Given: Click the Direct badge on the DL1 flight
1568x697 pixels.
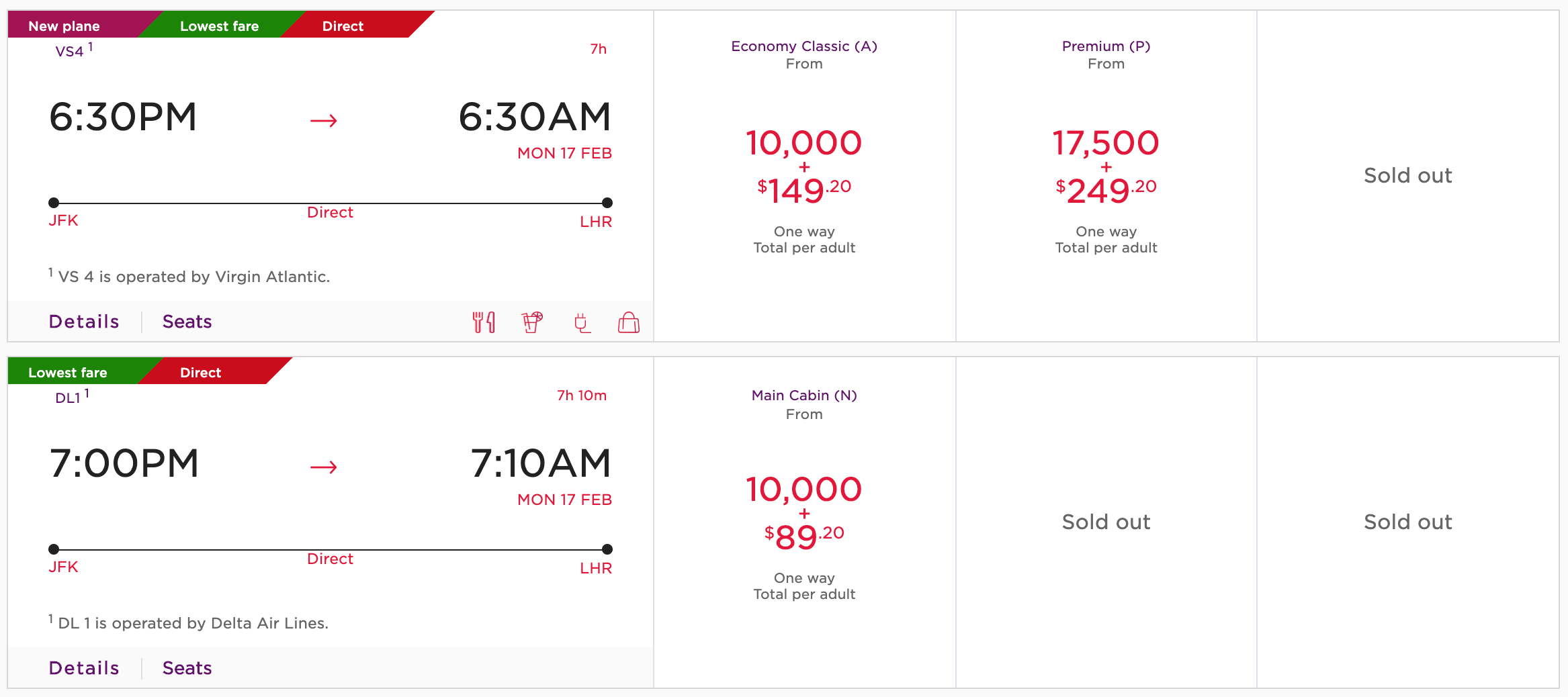Looking at the screenshot, I should click(200, 373).
